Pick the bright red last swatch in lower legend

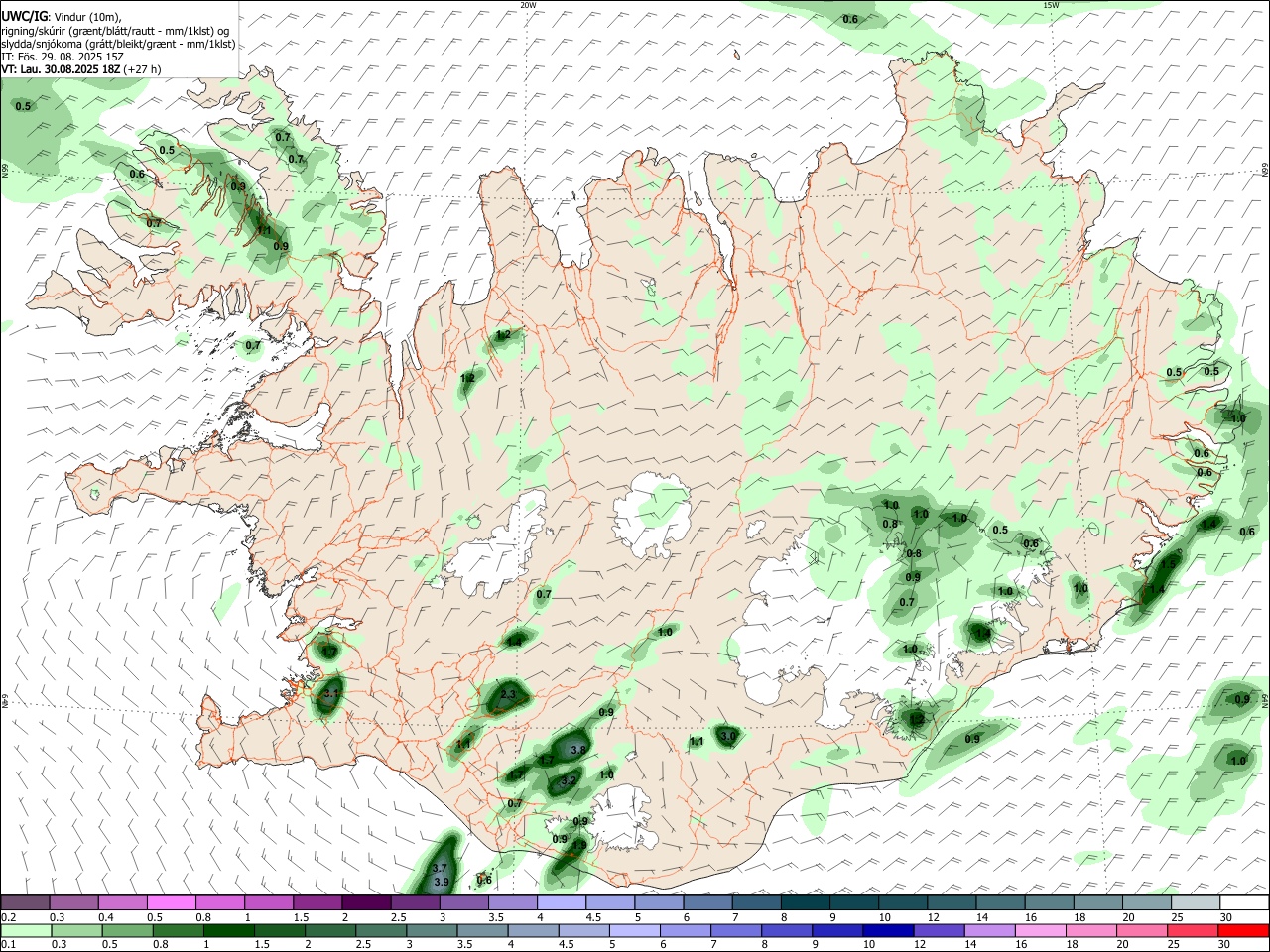[x=1243, y=930]
